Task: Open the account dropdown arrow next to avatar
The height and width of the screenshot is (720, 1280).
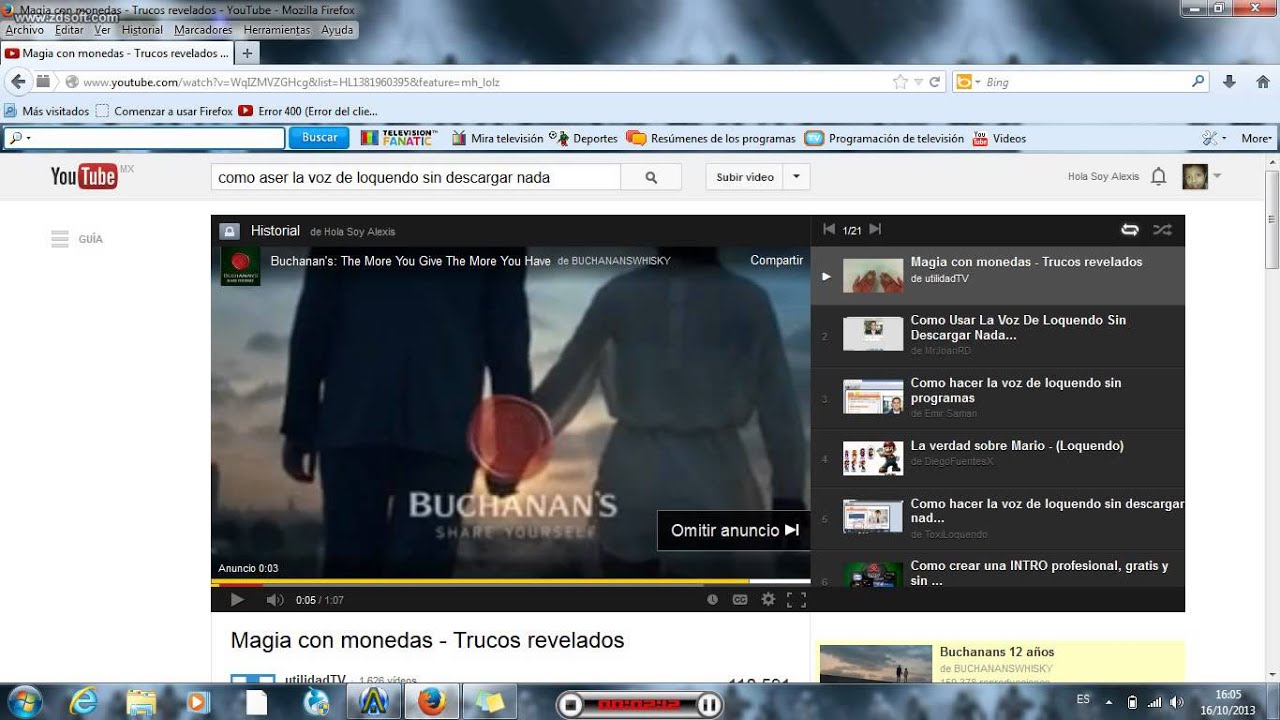Action: (1217, 177)
